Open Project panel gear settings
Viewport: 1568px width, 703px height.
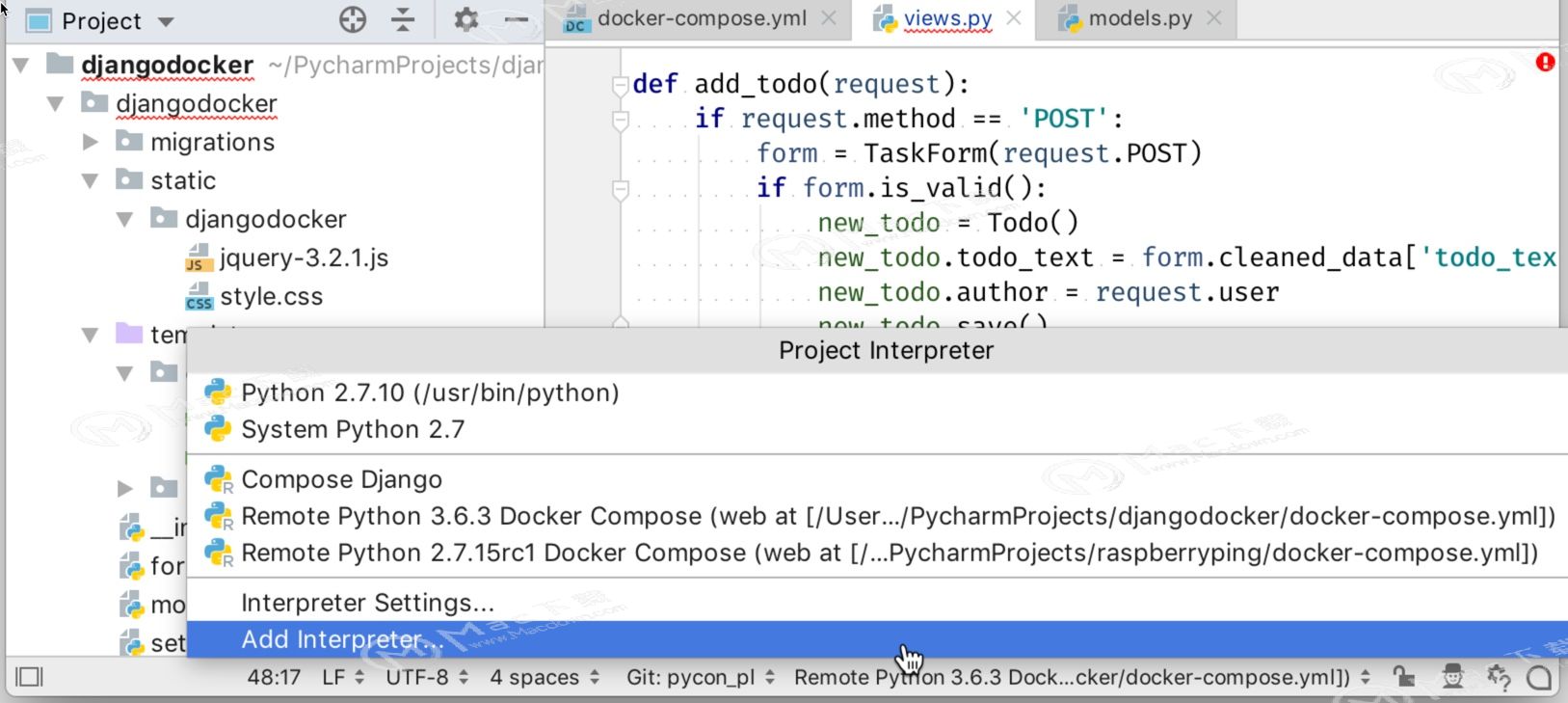(x=466, y=19)
